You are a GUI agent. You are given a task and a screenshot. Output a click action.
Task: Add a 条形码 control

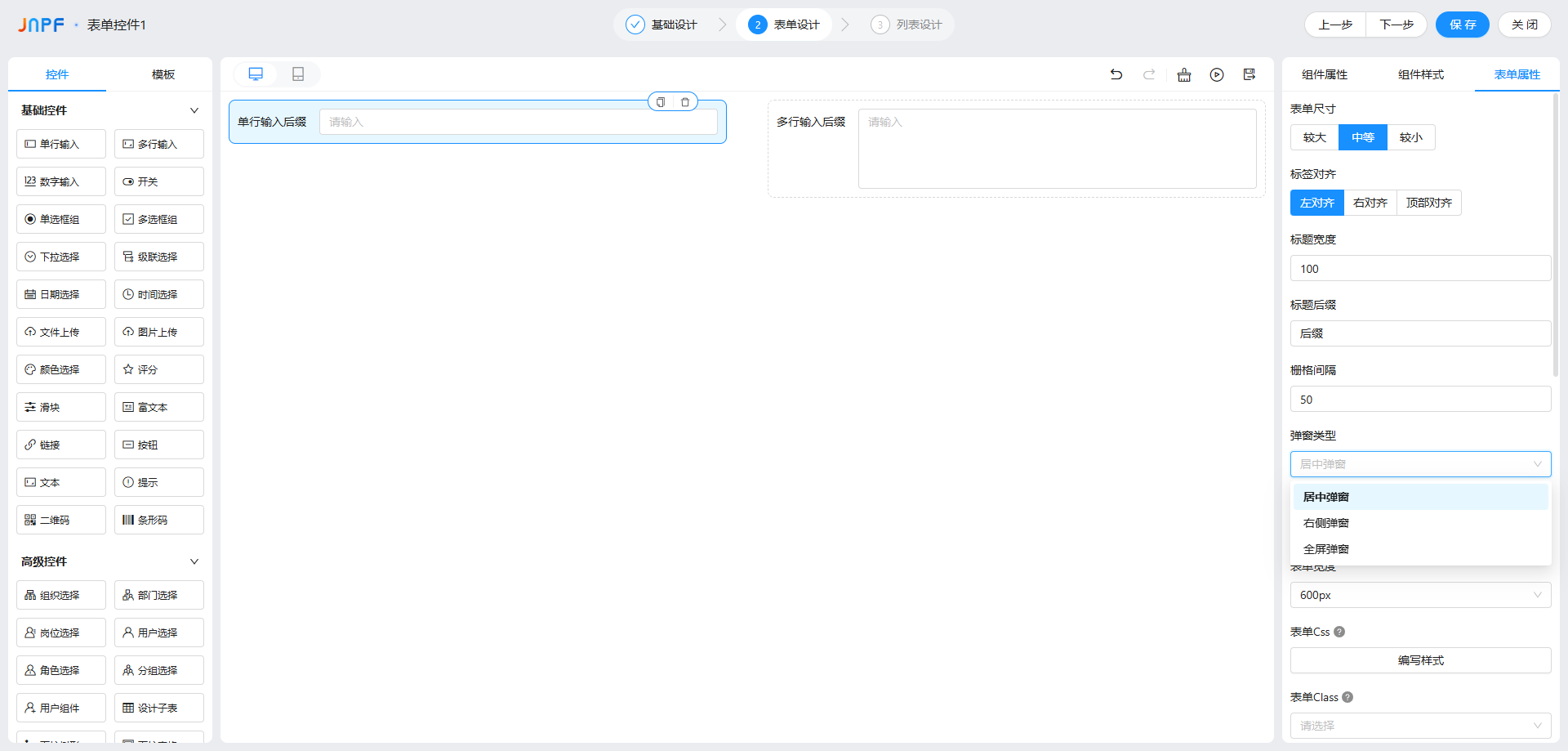click(x=159, y=520)
